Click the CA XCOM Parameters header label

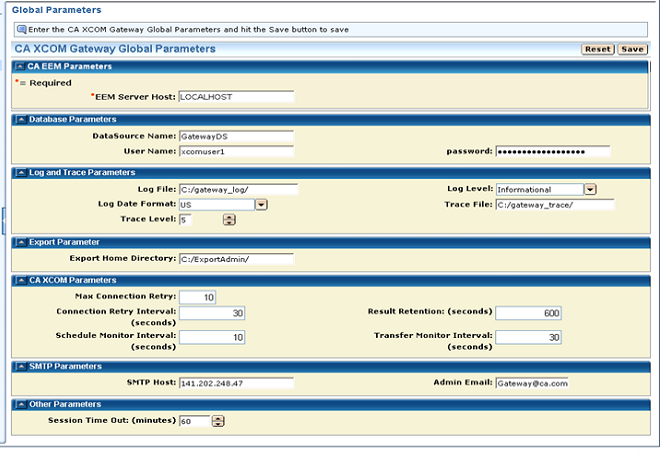point(73,280)
